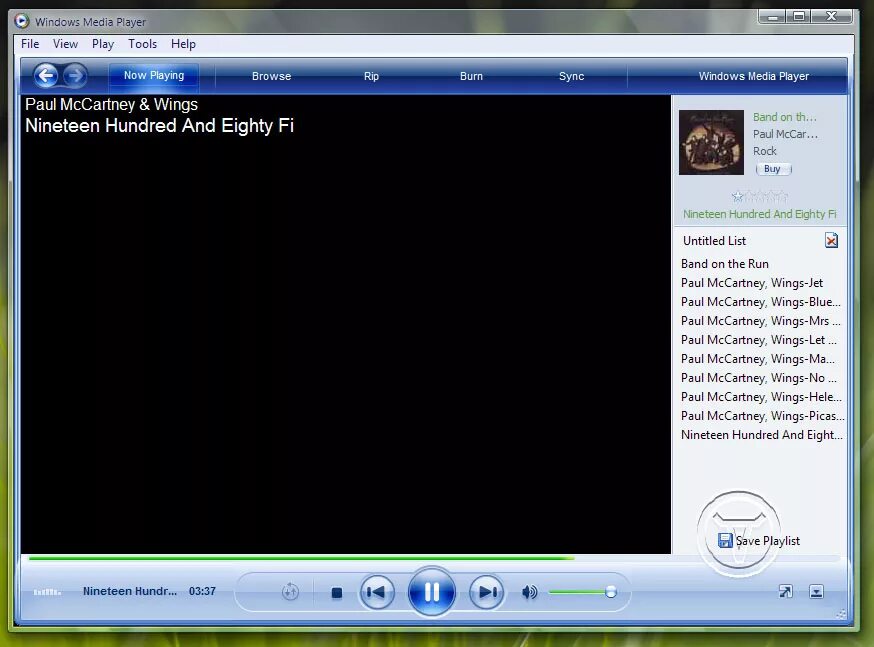This screenshot has height=647, width=874.
Task: Close the Windows Media Player window
Action: pos(832,17)
